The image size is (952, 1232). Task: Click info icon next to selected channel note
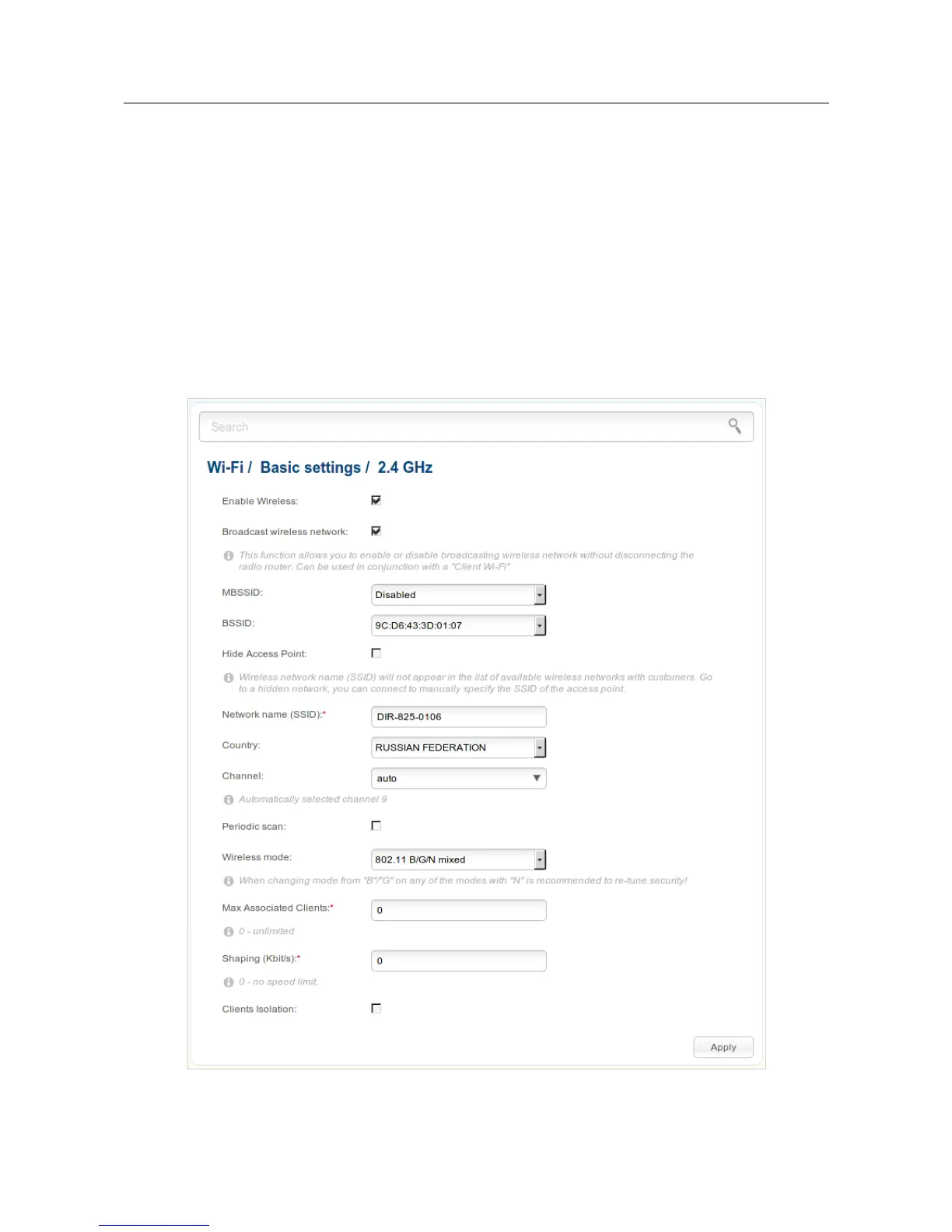click(229, 800)
